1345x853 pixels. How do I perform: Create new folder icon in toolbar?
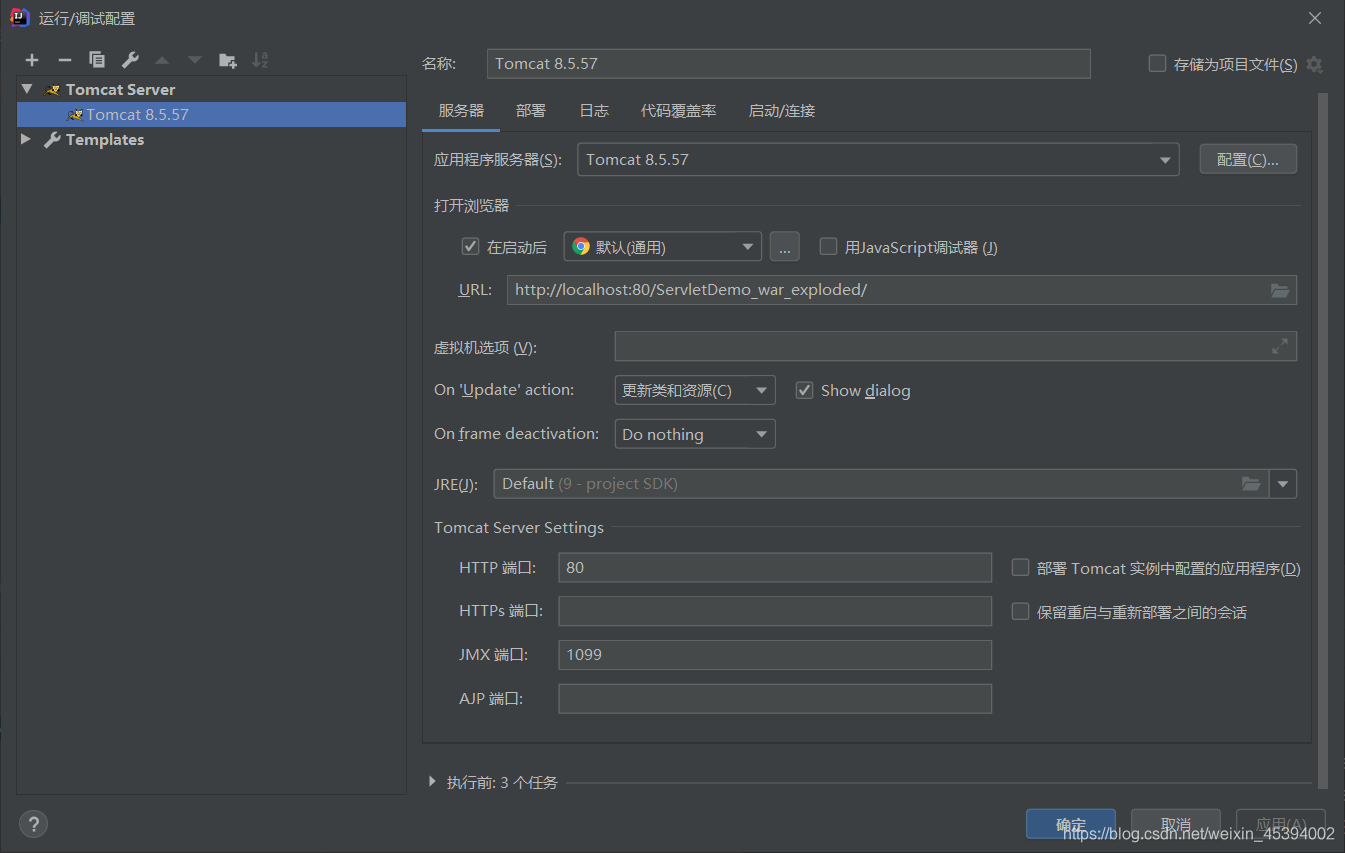click(x=228, y=60)
